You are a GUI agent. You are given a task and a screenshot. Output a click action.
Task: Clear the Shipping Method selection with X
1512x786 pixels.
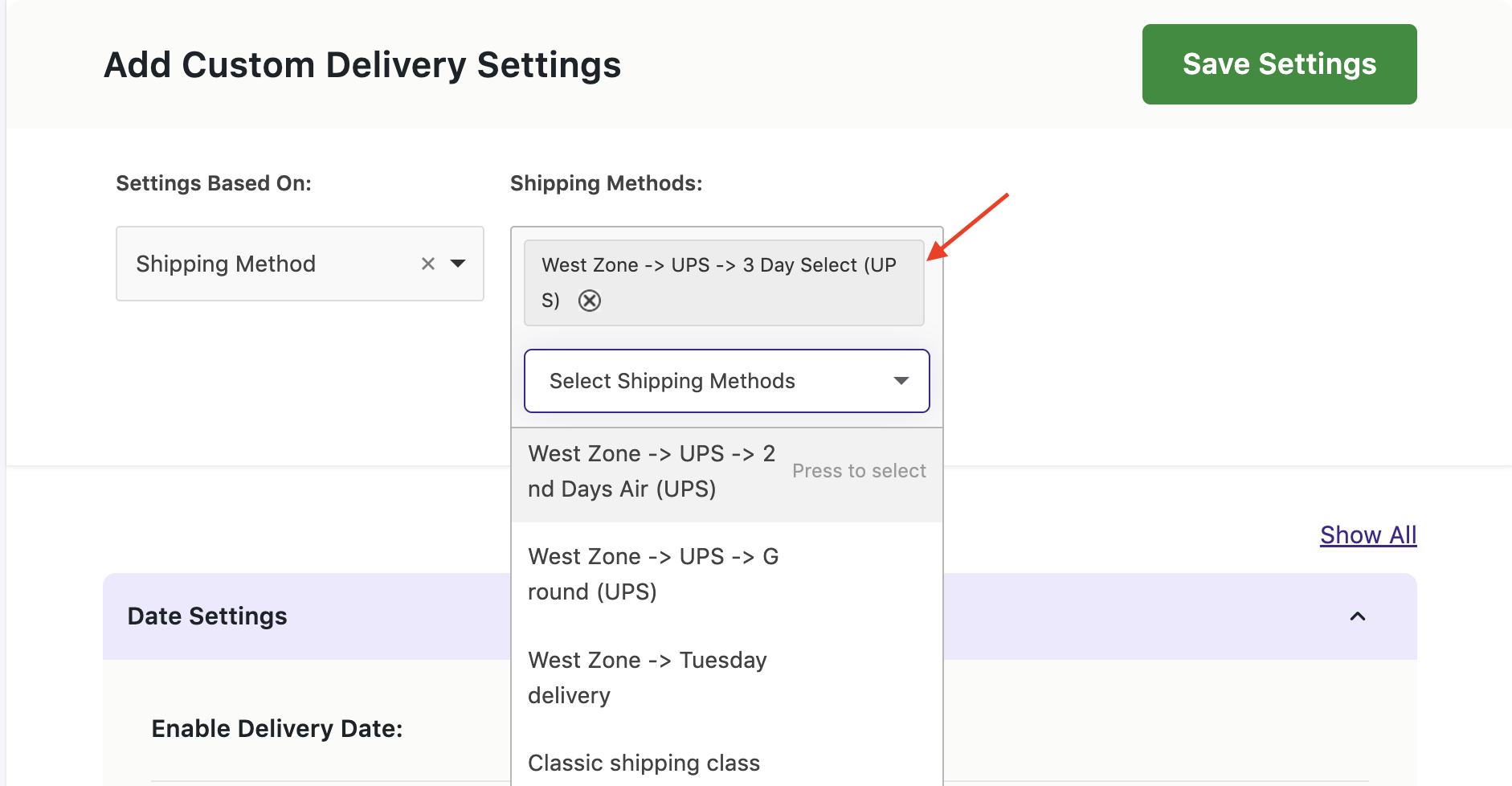428,264
